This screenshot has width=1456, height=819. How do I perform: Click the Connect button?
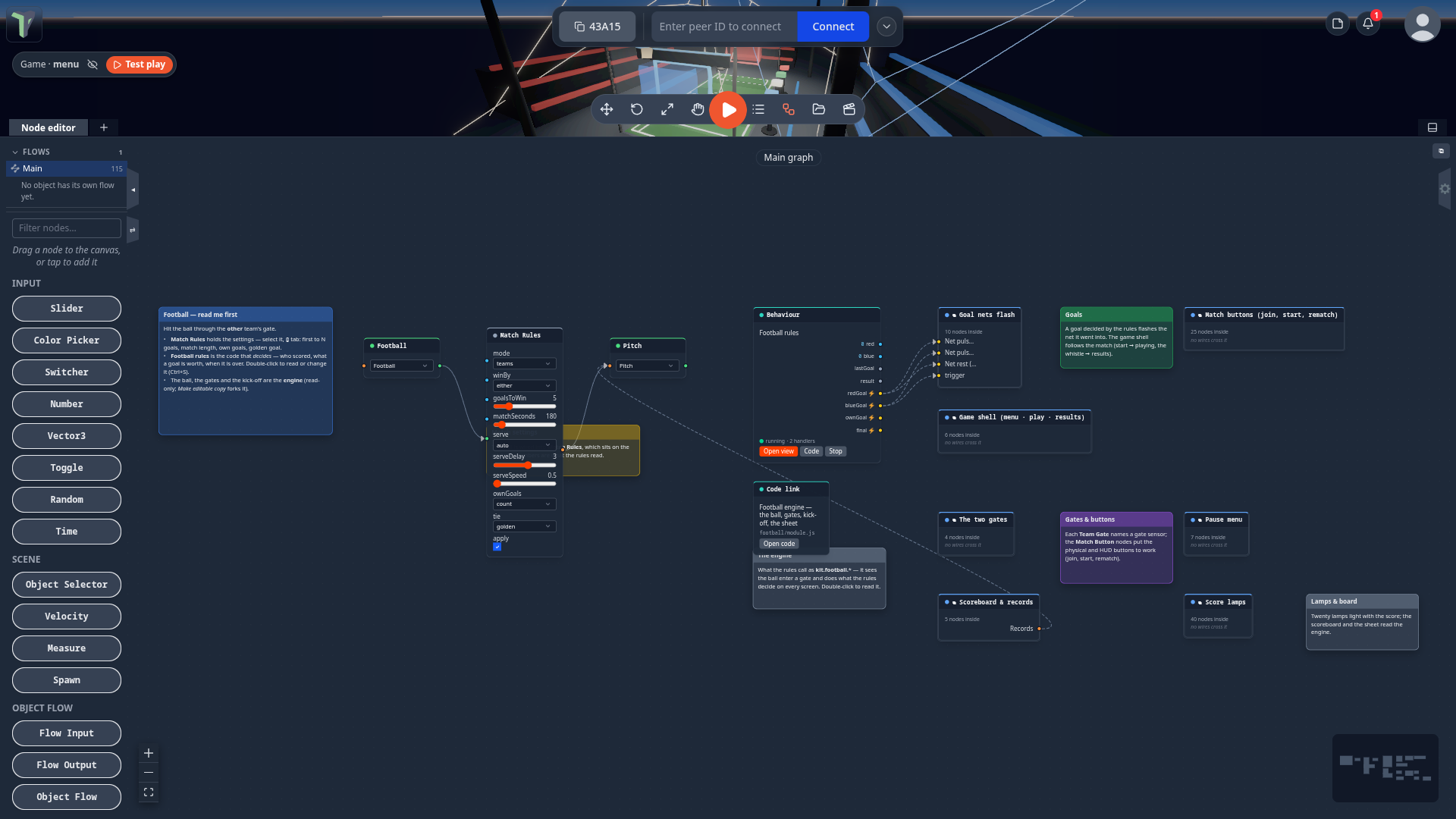click(x=833, y=27)
